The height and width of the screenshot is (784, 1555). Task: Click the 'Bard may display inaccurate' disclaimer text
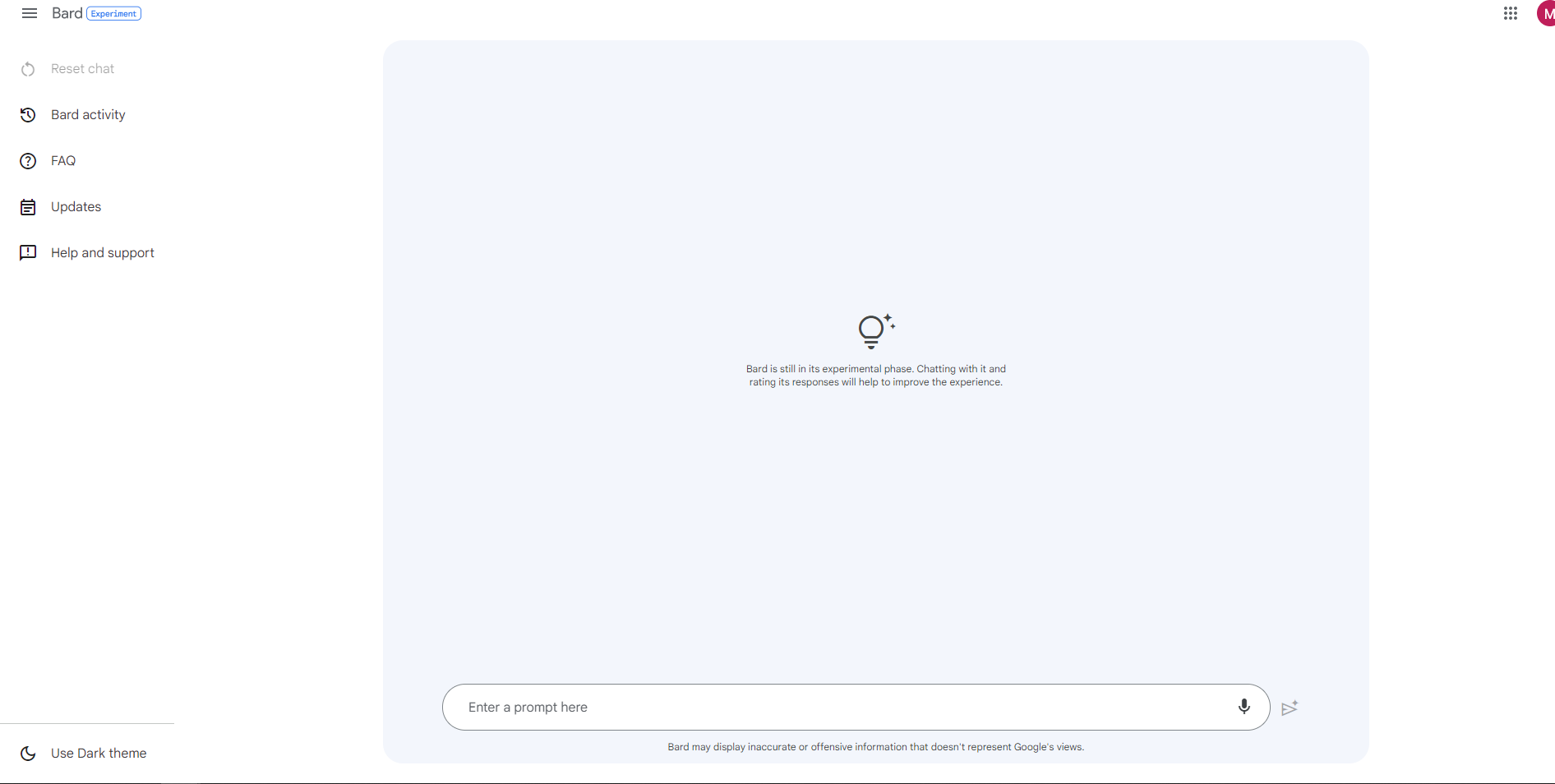point(876,747)
